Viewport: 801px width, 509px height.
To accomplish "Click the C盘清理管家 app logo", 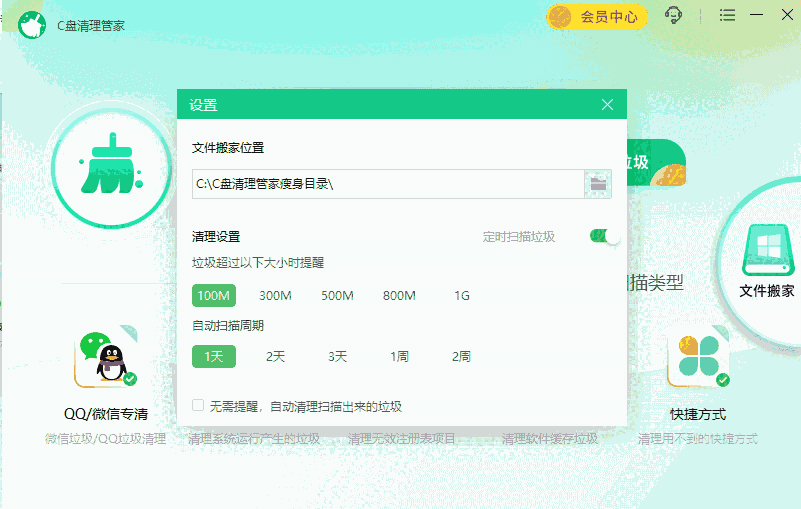I will 32,25.
